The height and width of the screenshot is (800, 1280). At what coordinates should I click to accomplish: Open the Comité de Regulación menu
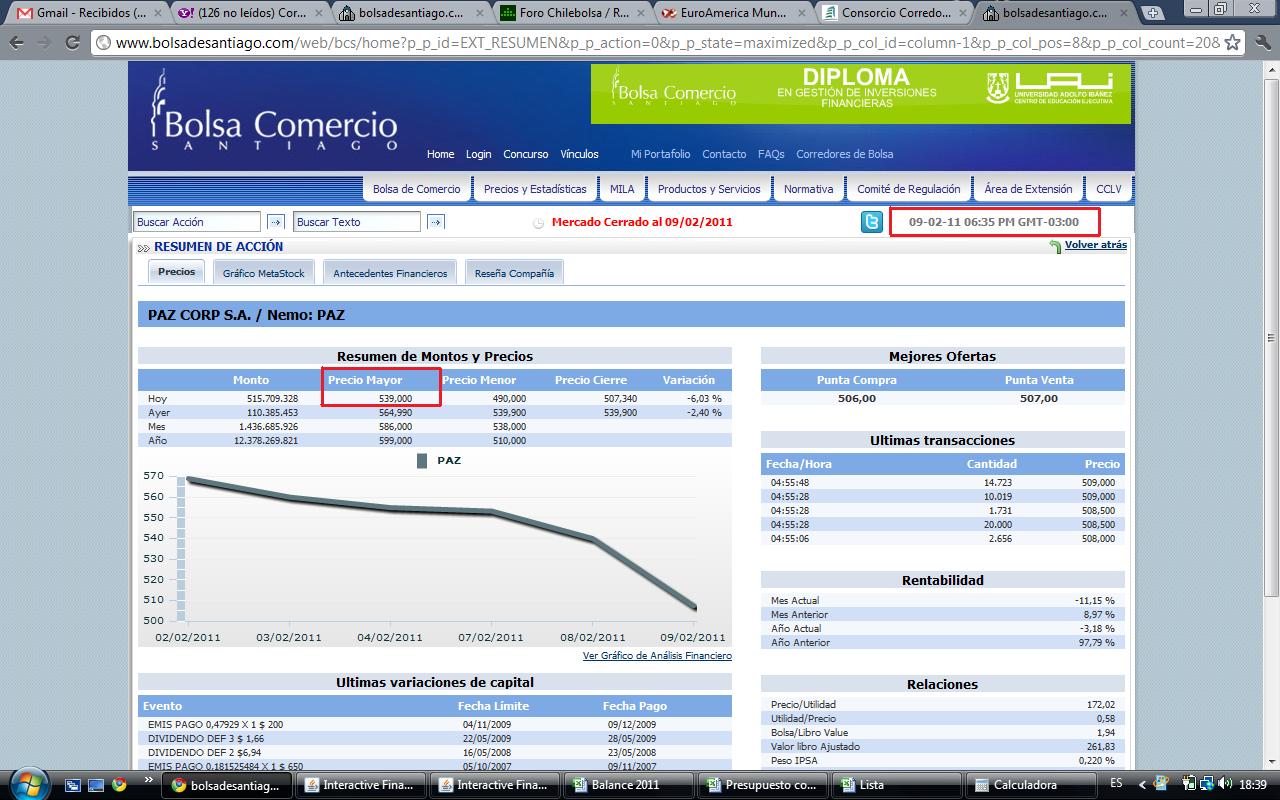[x=909, y=189]
